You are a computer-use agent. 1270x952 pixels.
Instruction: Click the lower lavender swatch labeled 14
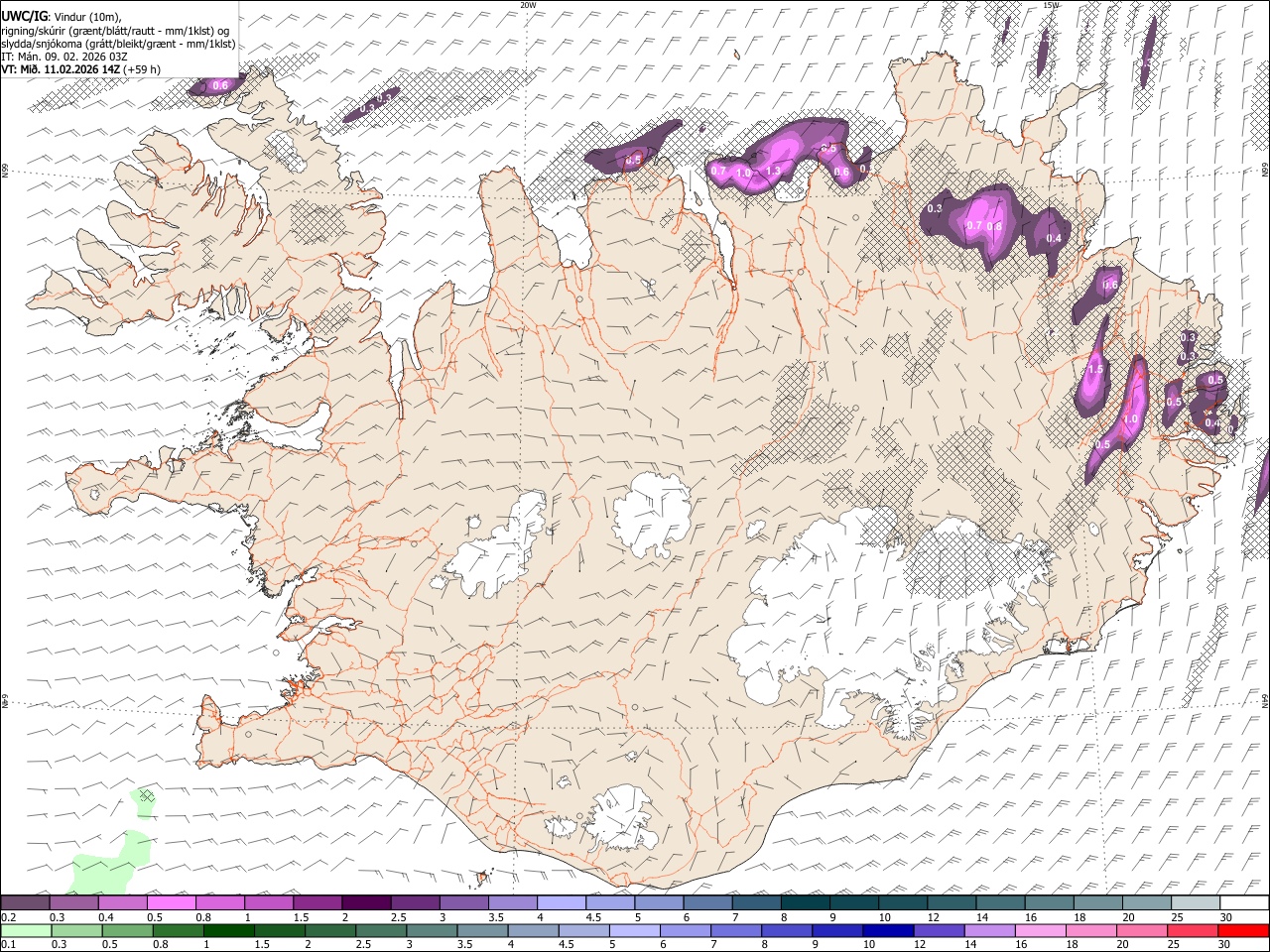coord(989,930)
